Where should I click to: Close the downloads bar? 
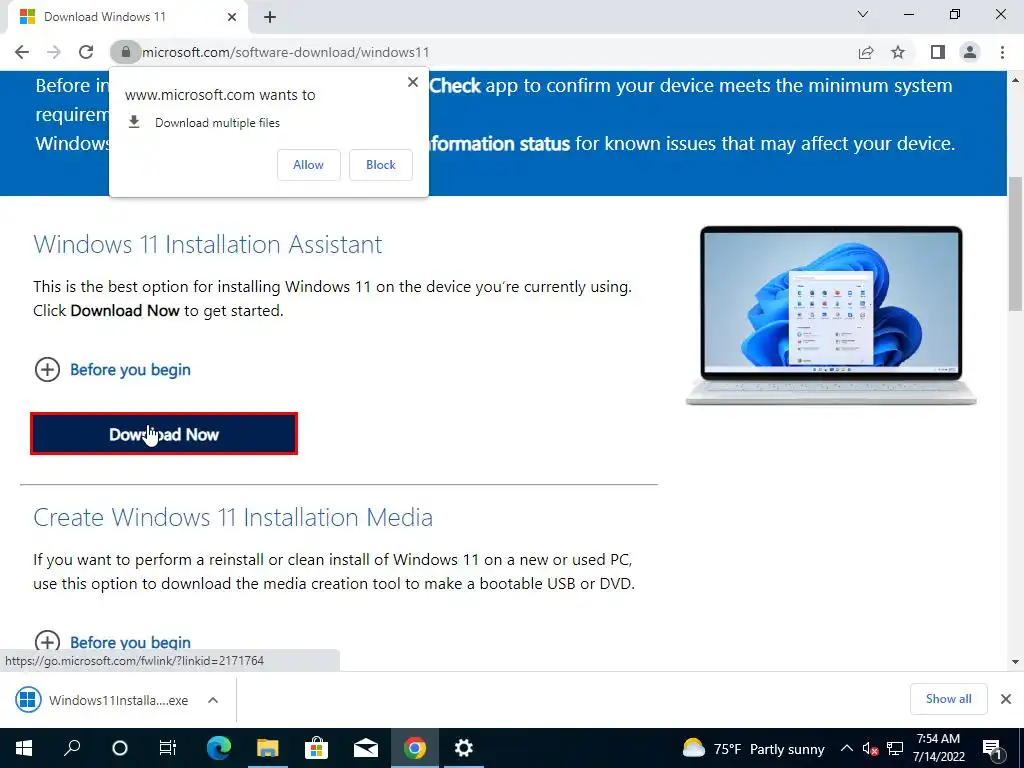click(1006, 699)
